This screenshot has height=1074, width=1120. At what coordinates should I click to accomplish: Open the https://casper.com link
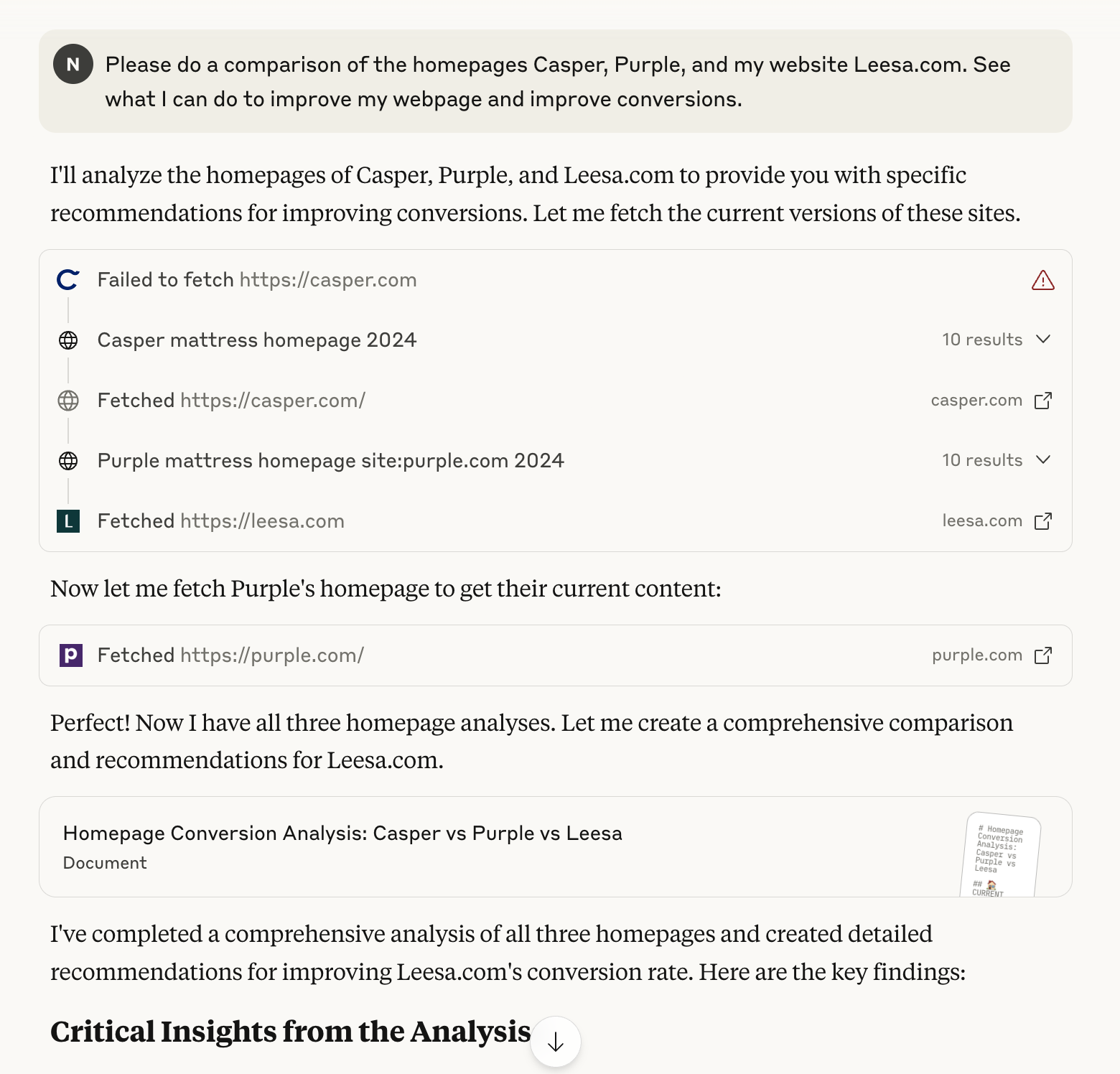point(328,280)
